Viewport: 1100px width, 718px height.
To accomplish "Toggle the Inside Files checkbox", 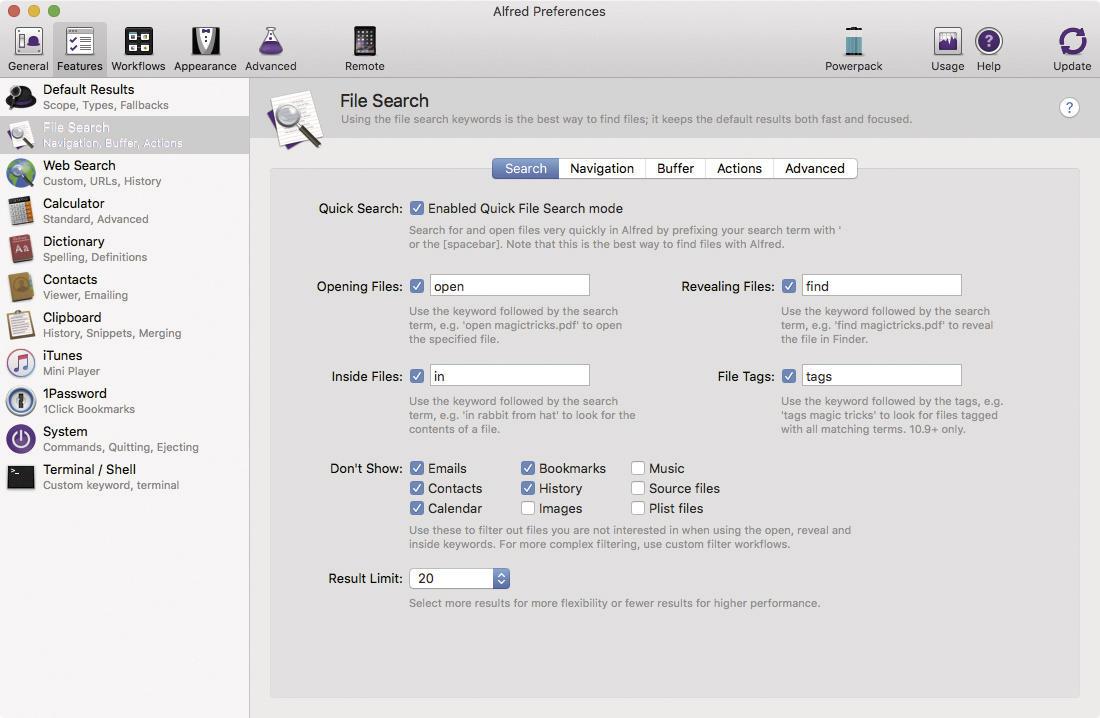I will (417, 376).
